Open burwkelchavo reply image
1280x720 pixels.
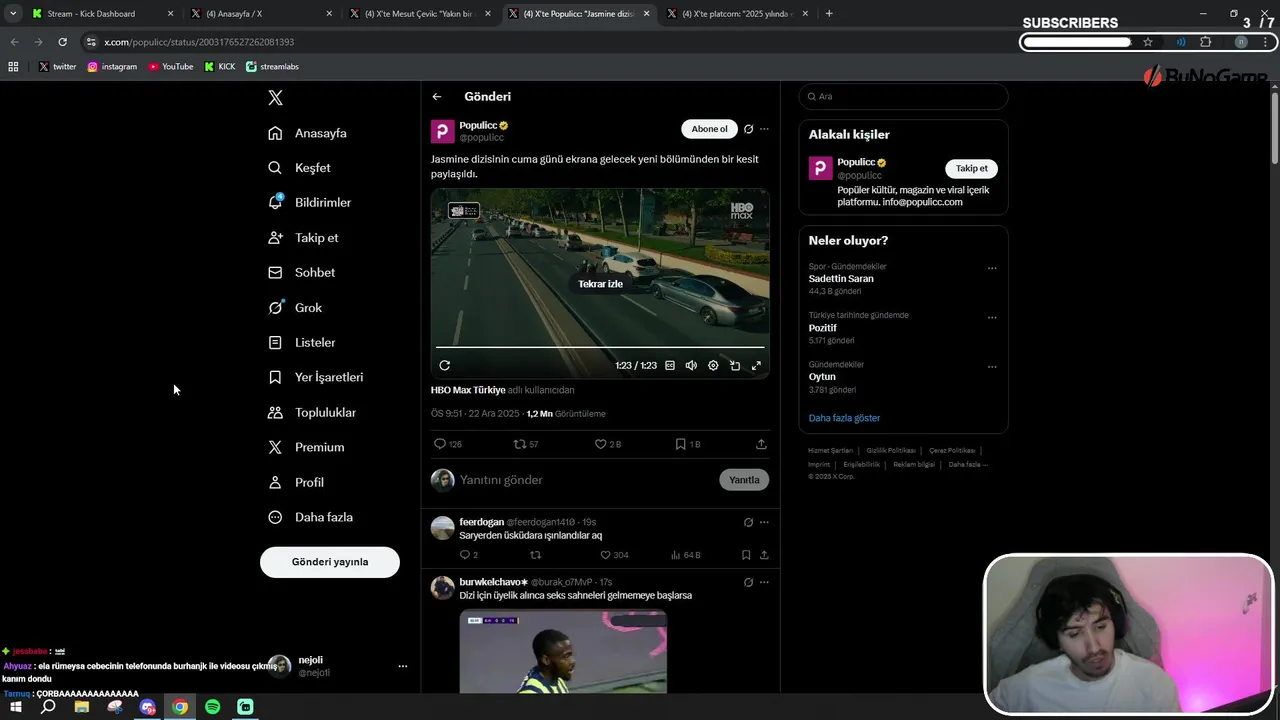563,651
